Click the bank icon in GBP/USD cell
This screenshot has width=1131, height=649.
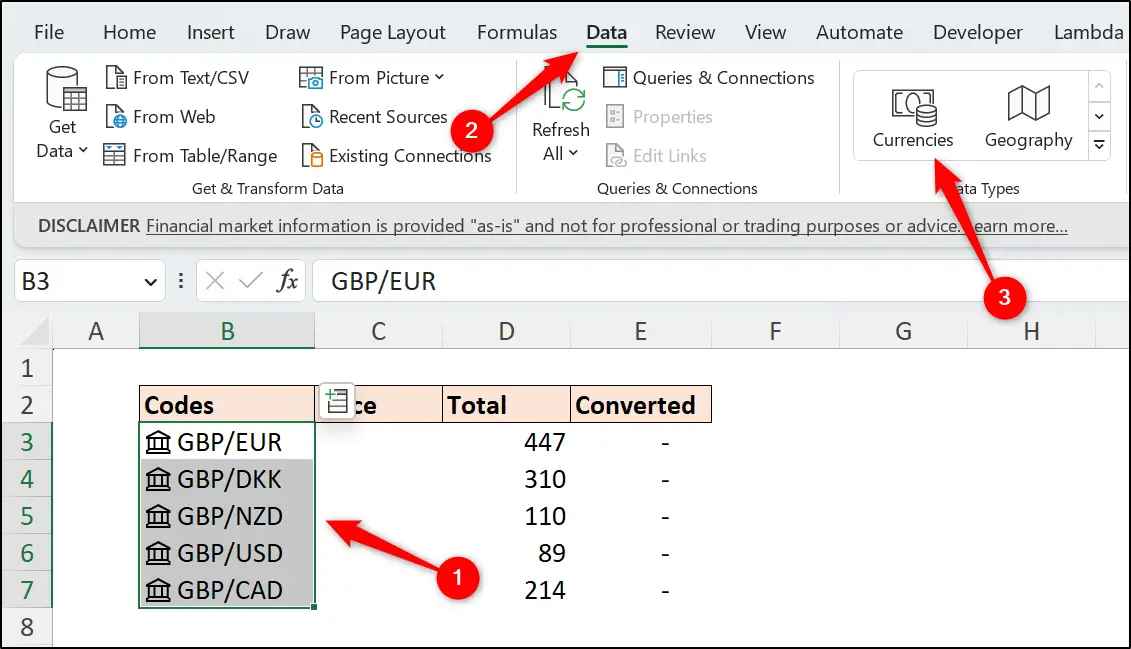tap(158, 553)
